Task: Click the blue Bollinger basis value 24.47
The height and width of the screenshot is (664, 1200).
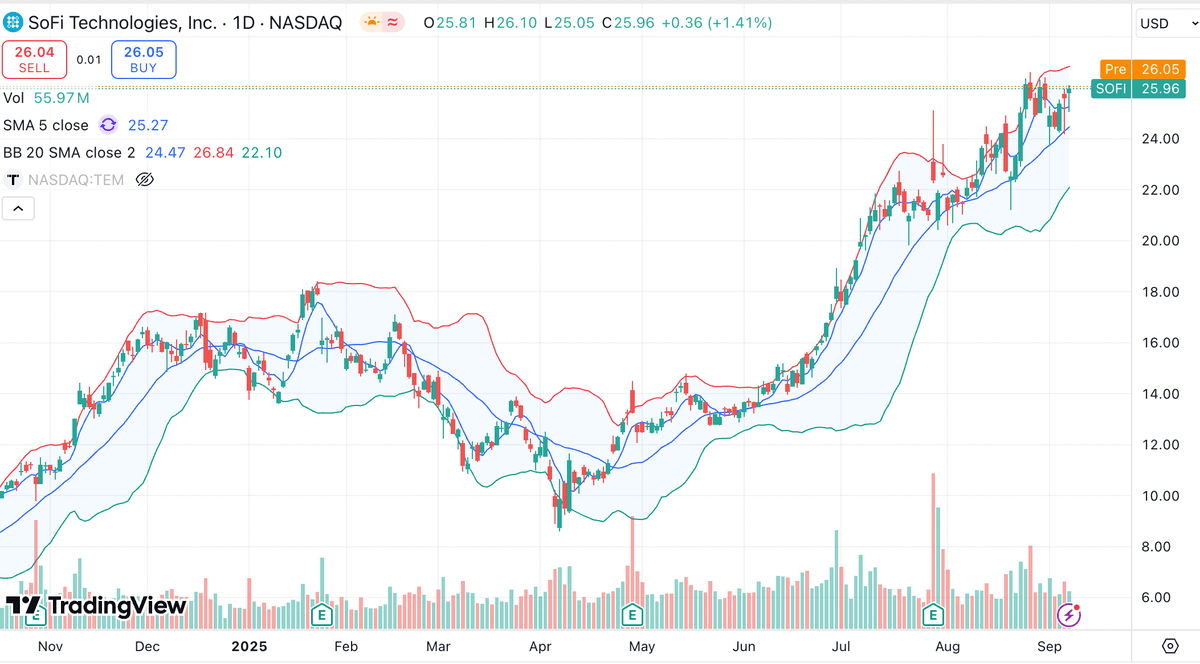Action: click(164, 153)
